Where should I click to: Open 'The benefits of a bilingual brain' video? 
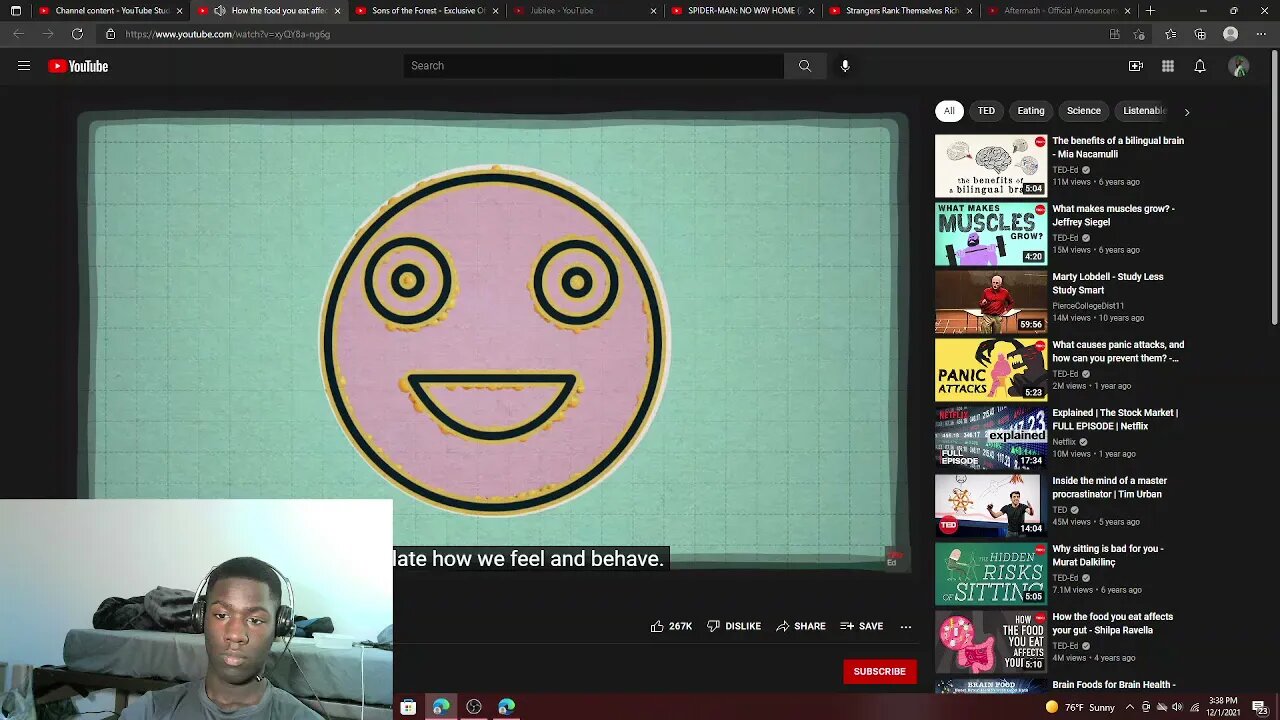[1118, 147]
